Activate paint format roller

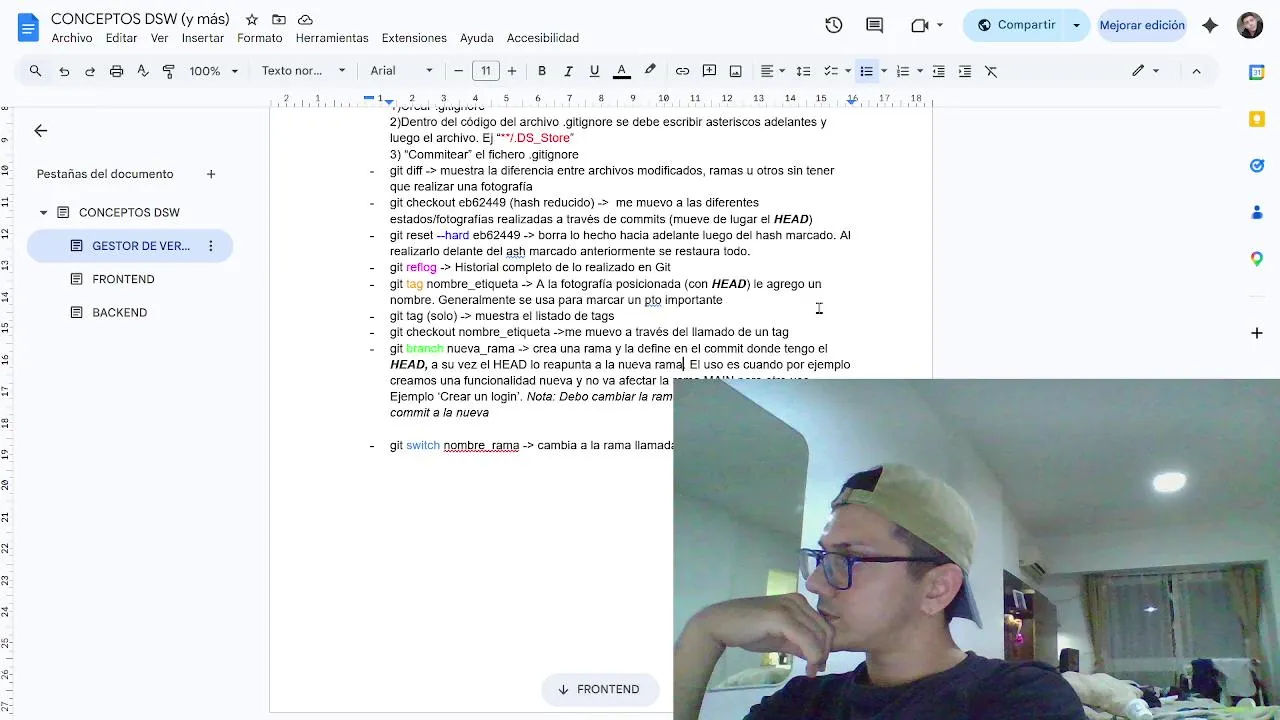168,71
